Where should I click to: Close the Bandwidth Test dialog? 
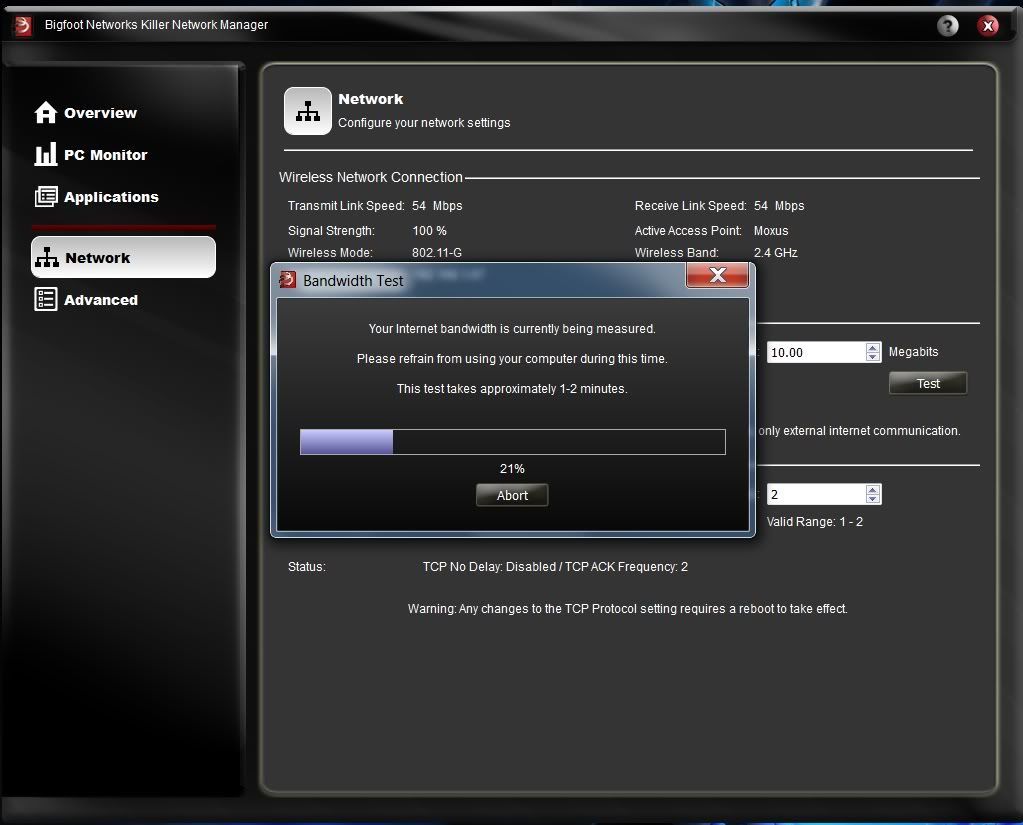tap(717, 275)
